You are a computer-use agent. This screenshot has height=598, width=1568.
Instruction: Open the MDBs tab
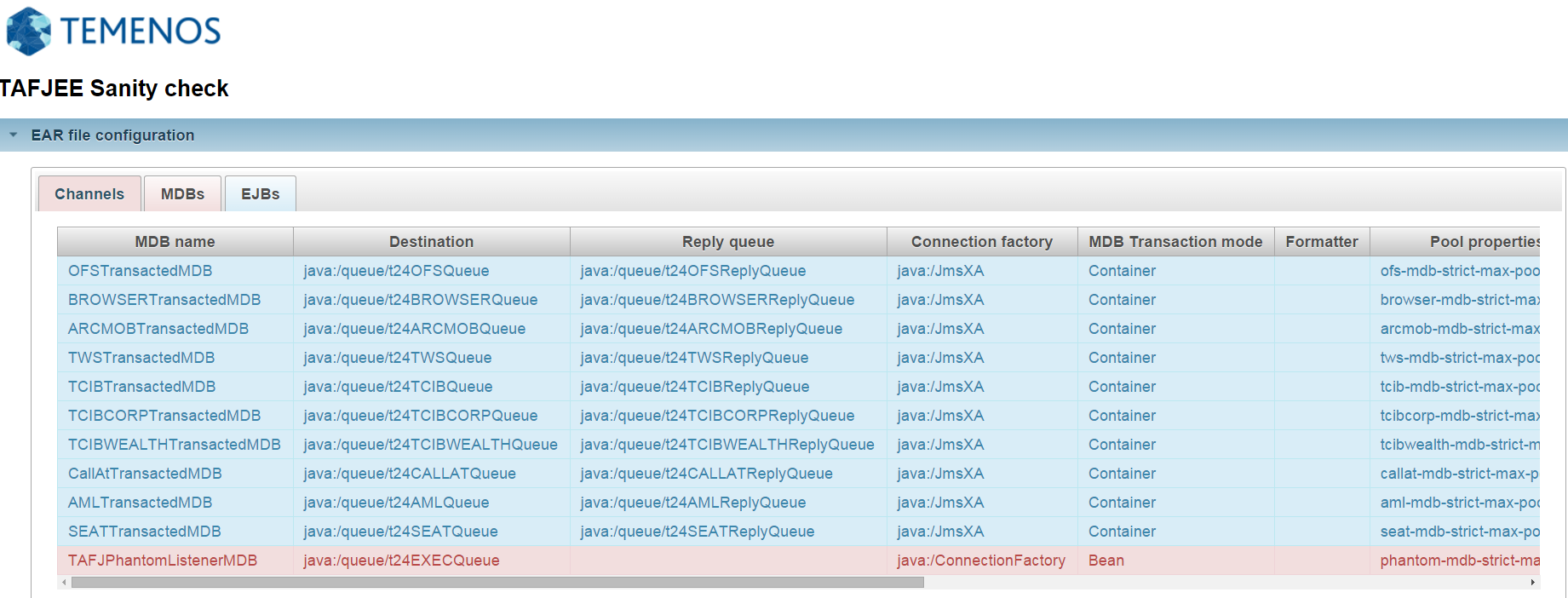[x=182, y=194]
